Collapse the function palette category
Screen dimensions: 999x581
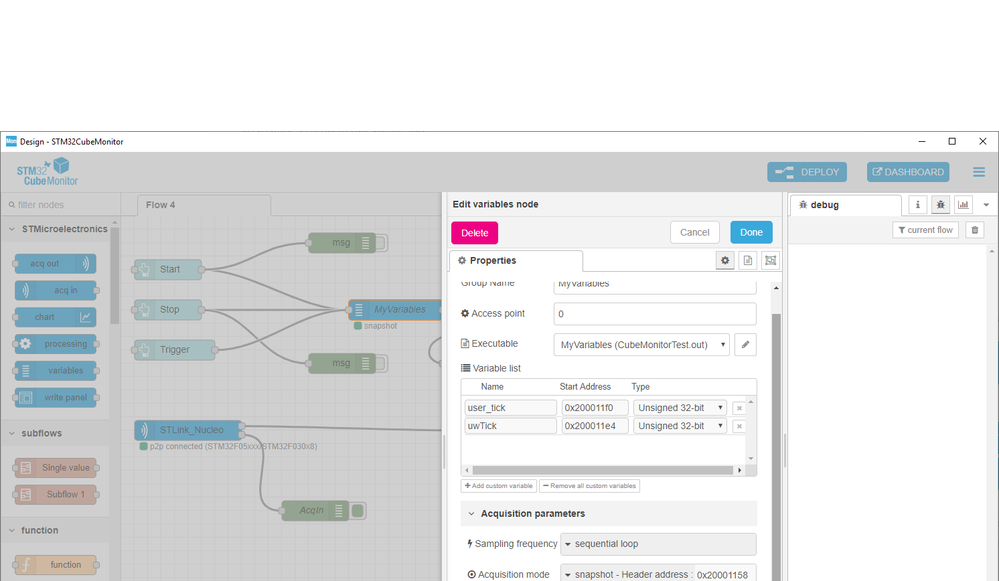pos(56,530)
